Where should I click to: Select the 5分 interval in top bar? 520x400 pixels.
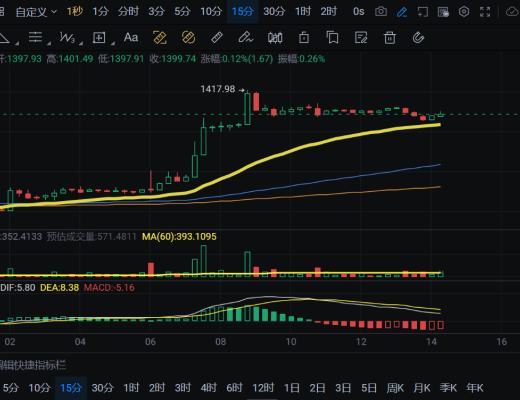coord(182,12)
